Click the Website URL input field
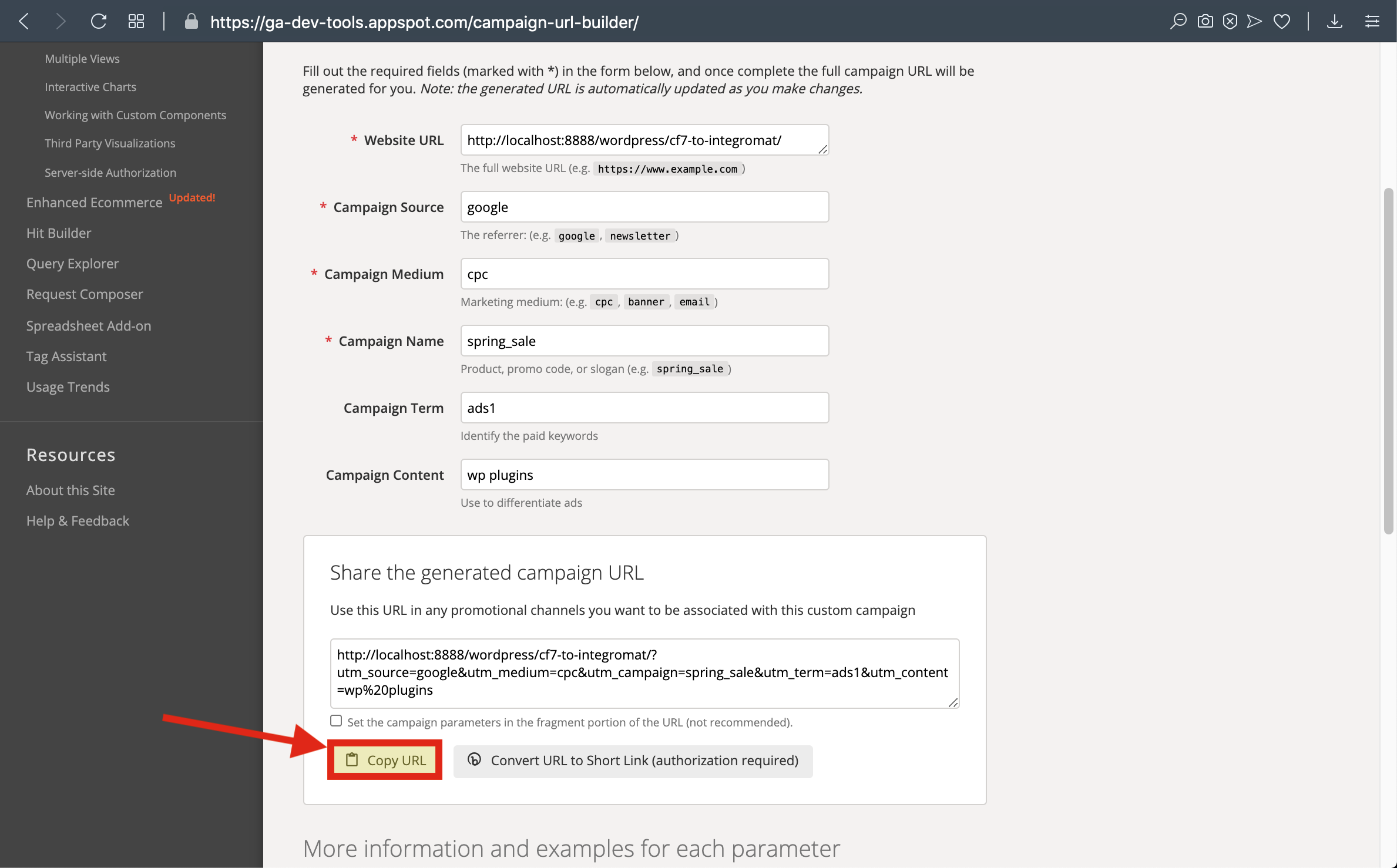 point(644,139)
